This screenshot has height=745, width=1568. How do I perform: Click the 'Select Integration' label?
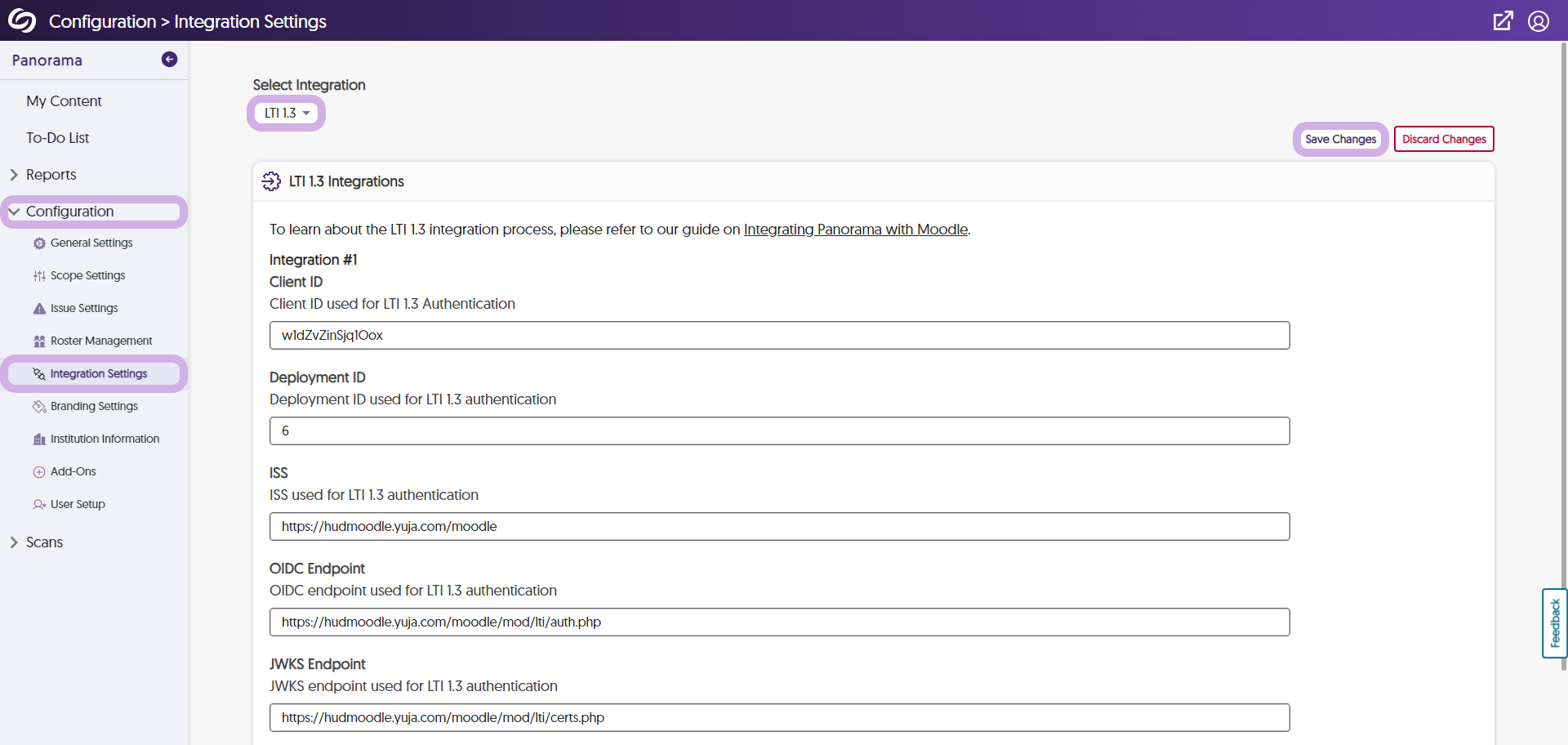tap(309, 85)
